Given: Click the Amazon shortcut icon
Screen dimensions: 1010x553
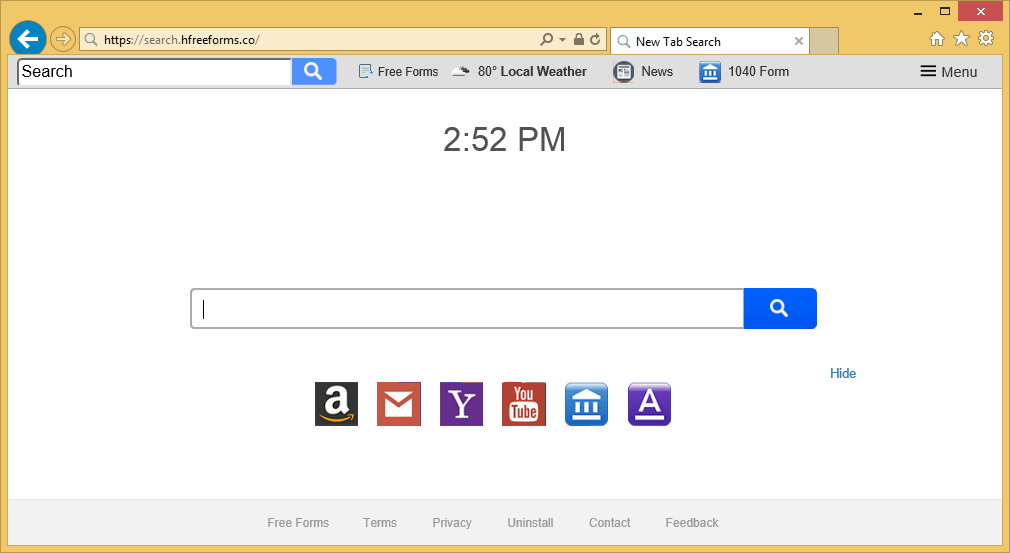Looking at the screenshot, I should coord(336,404).
